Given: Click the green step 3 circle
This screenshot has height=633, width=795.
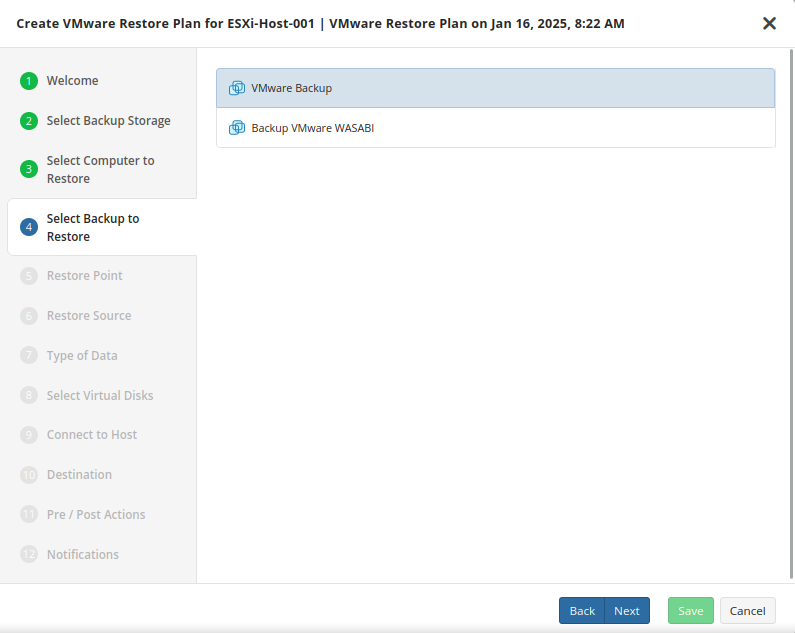Looking at the screenshot, I should click(29, 169).
